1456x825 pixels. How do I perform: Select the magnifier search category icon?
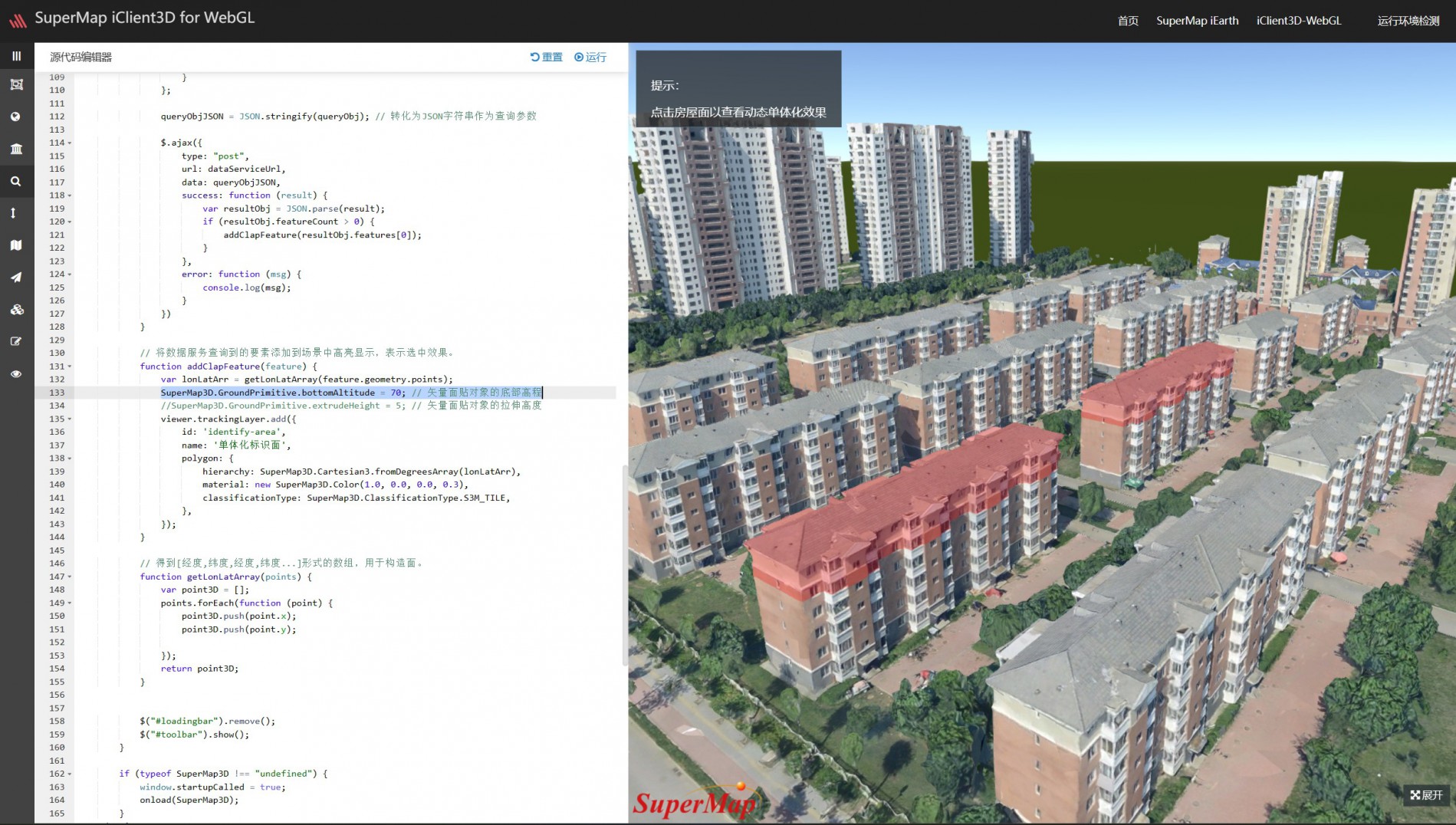16,182
